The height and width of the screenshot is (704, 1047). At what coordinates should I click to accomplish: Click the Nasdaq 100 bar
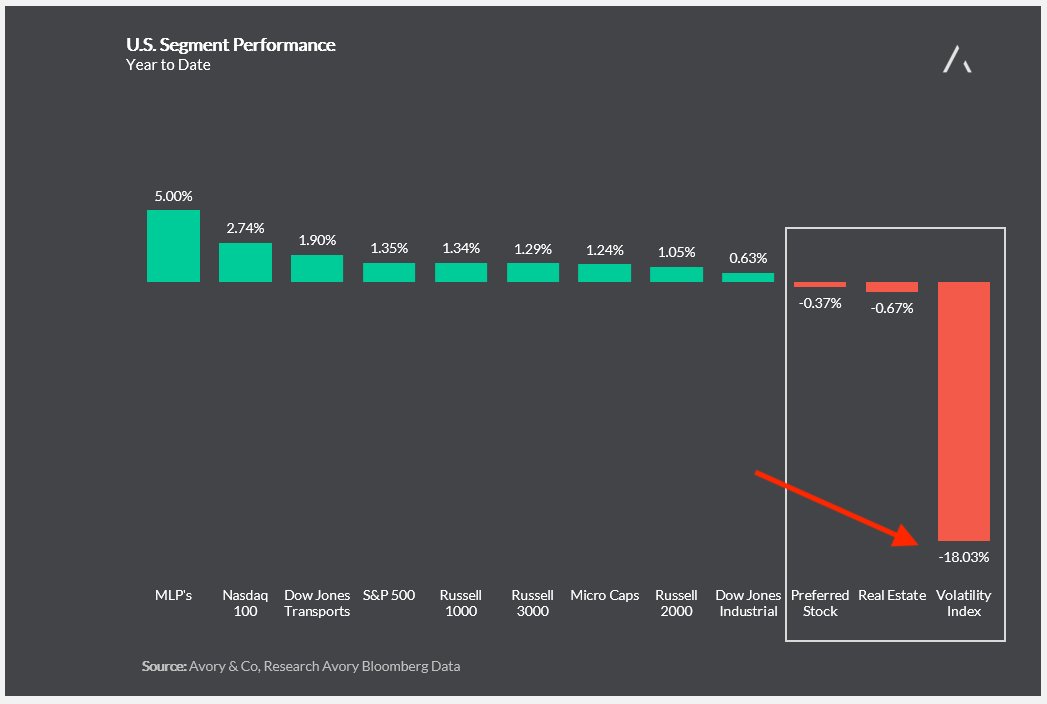click(x=245, y=262)
